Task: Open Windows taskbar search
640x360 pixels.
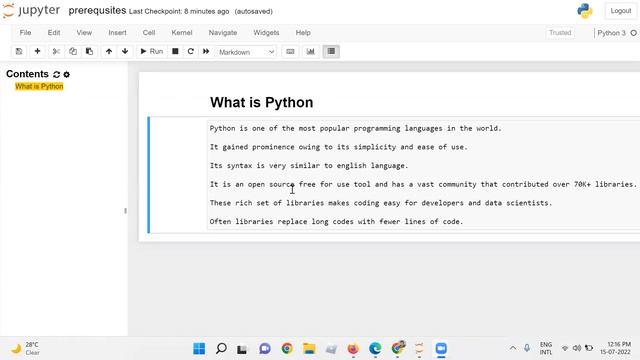Action: click(x=221, y=349)
